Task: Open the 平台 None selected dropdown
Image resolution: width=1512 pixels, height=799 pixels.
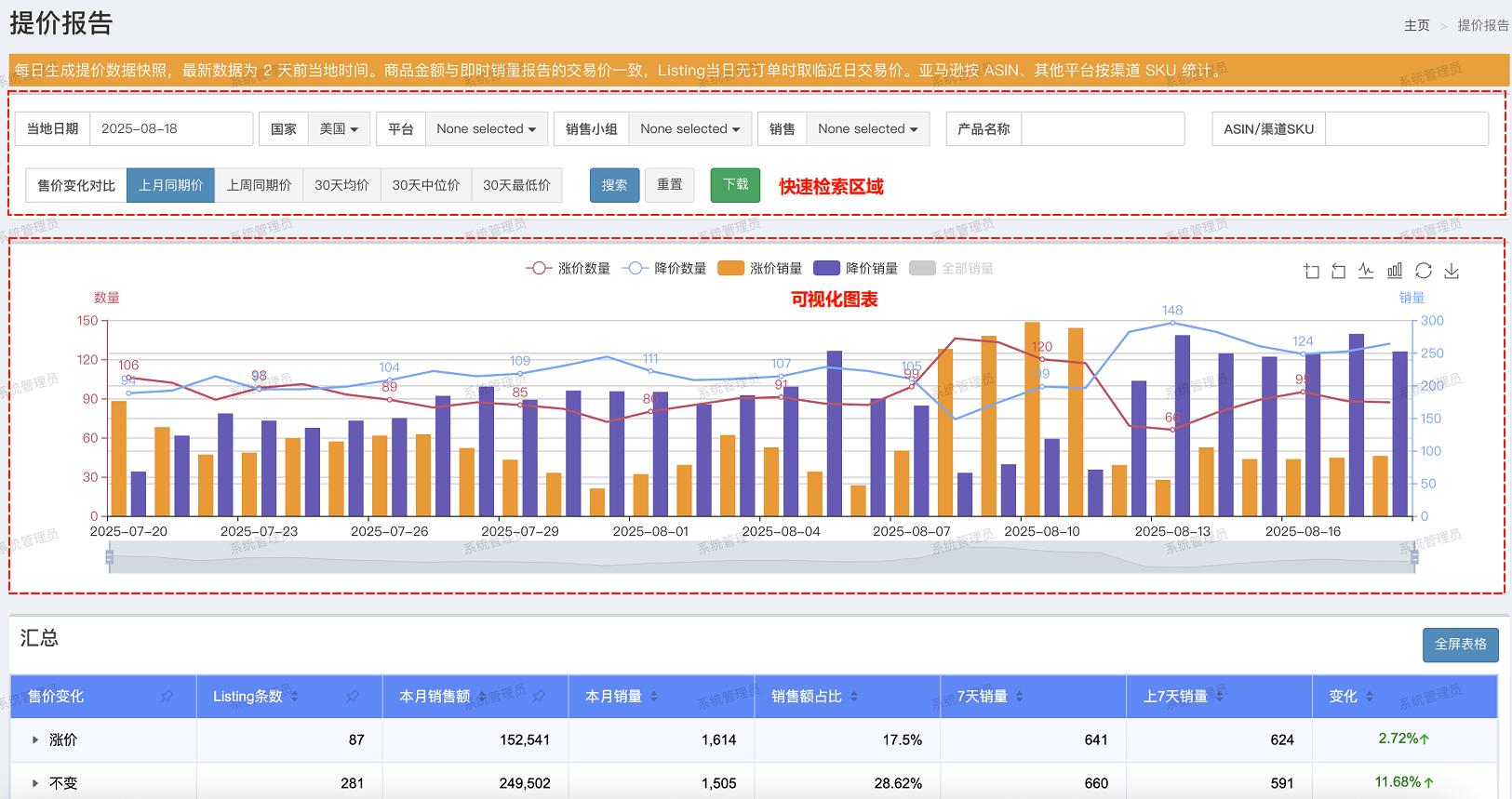Action: coord(486,129)
